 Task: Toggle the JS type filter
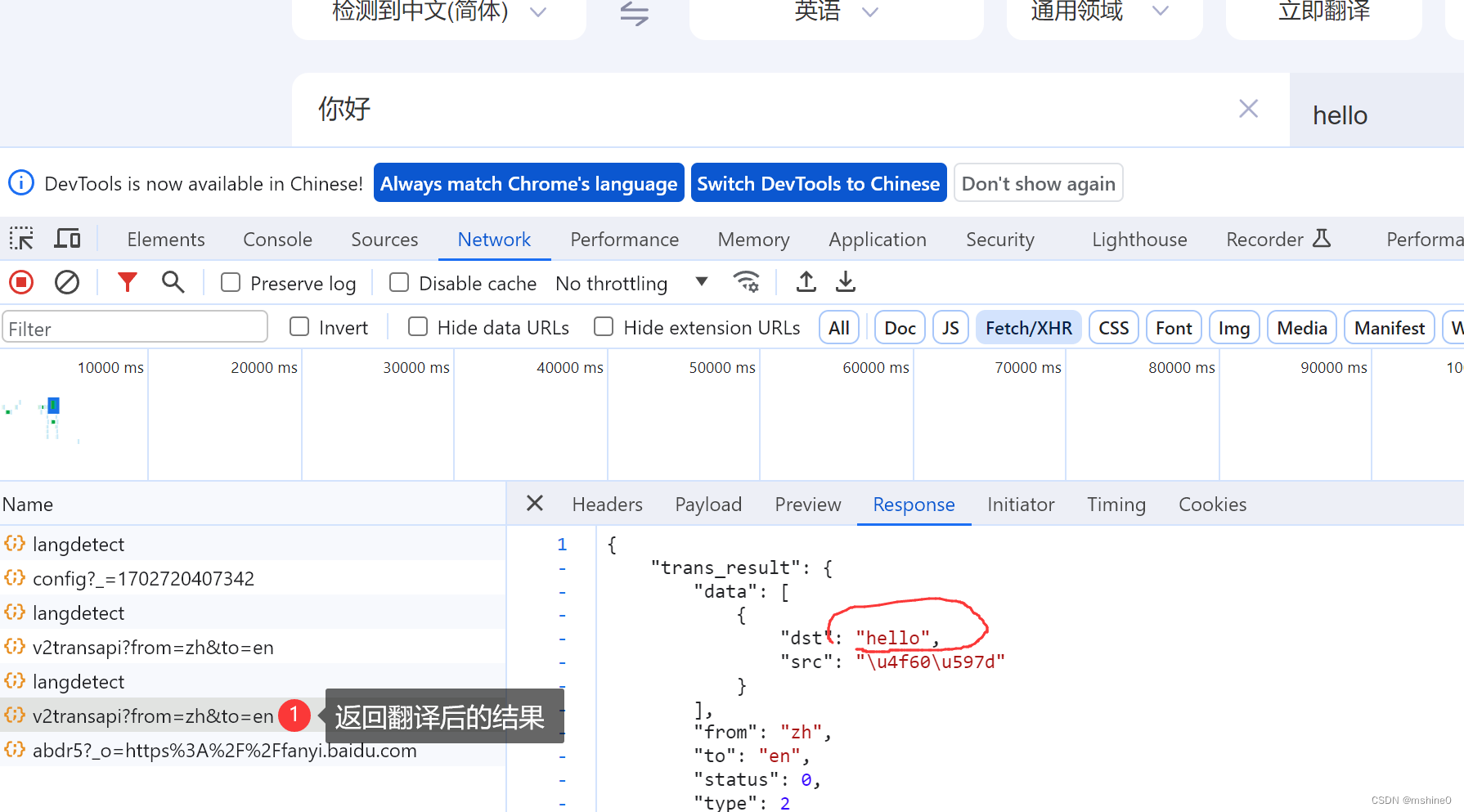coord(950,328)
